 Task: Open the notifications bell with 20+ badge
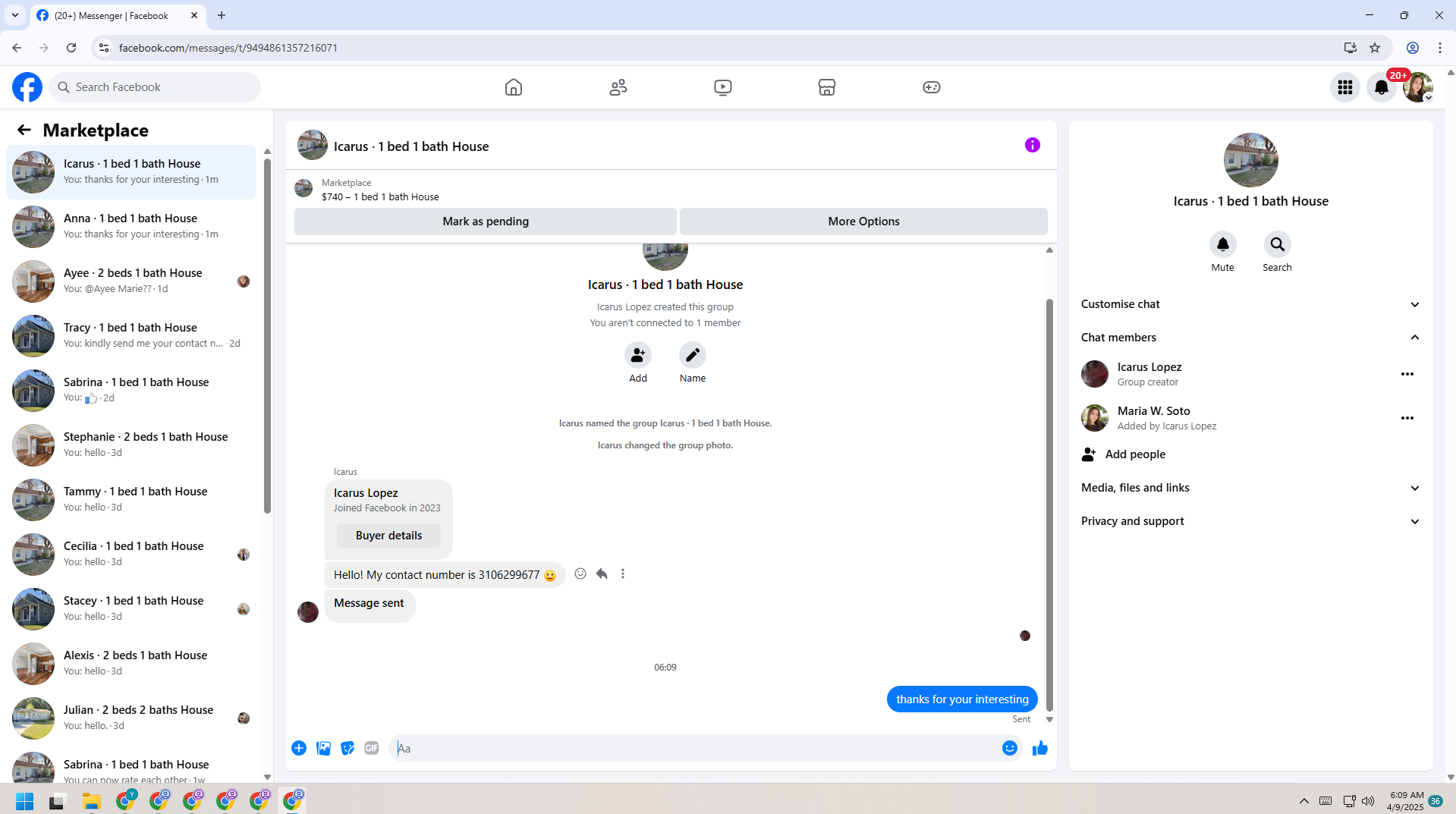pos(1382,87)
